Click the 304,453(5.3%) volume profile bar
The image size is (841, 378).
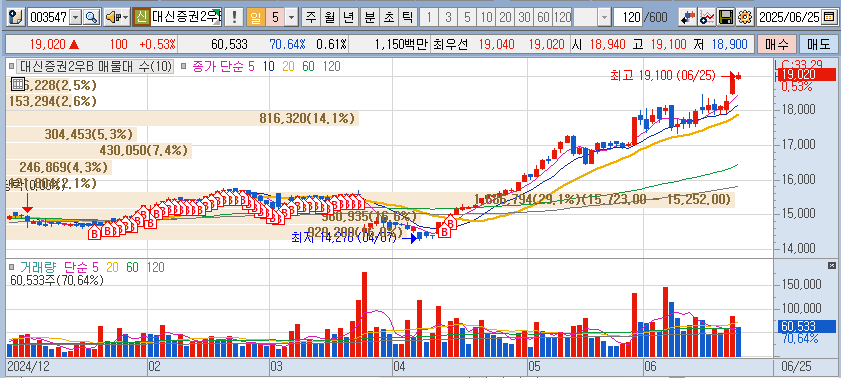pyautogui.click(x=71, y=134)
